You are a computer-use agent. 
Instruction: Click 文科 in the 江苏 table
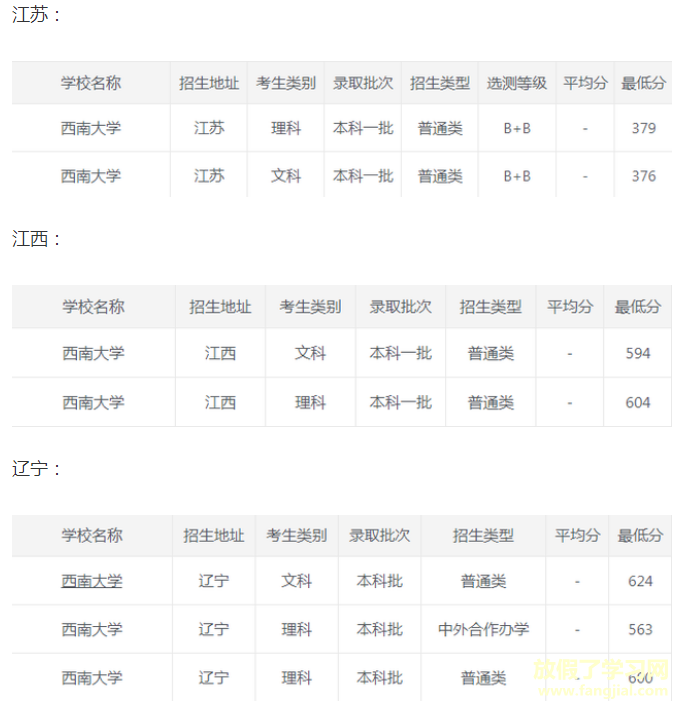(286, 175)
